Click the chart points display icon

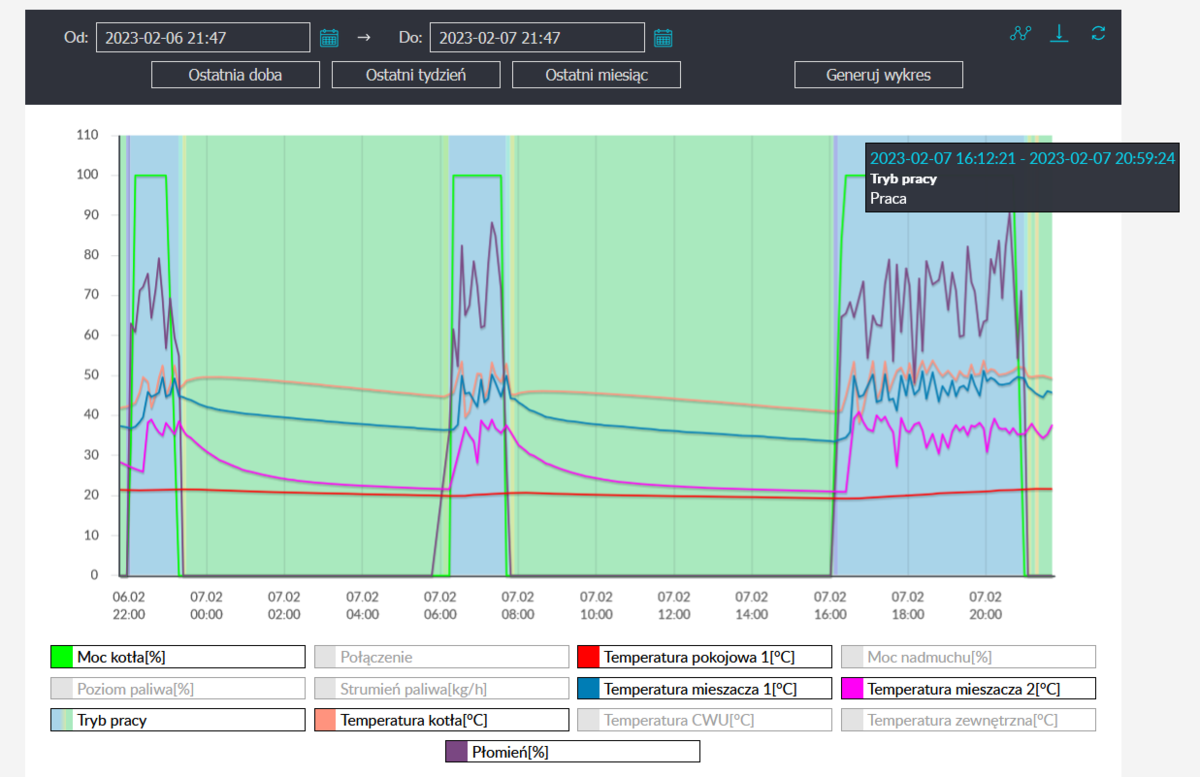[x=1020, y=33]
